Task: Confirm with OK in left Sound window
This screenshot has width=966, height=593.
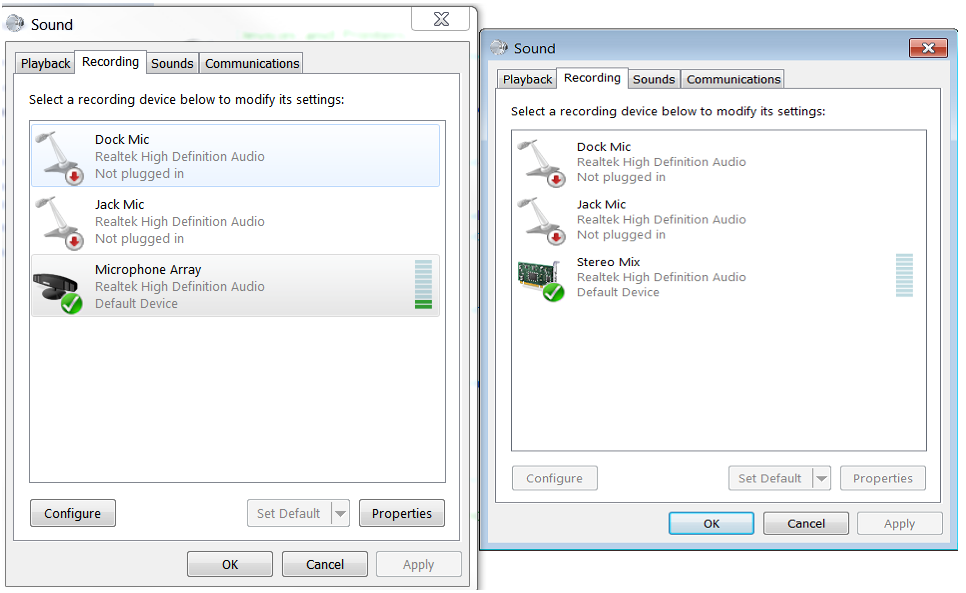Action: pyautogui.click(x=230, y=564)
